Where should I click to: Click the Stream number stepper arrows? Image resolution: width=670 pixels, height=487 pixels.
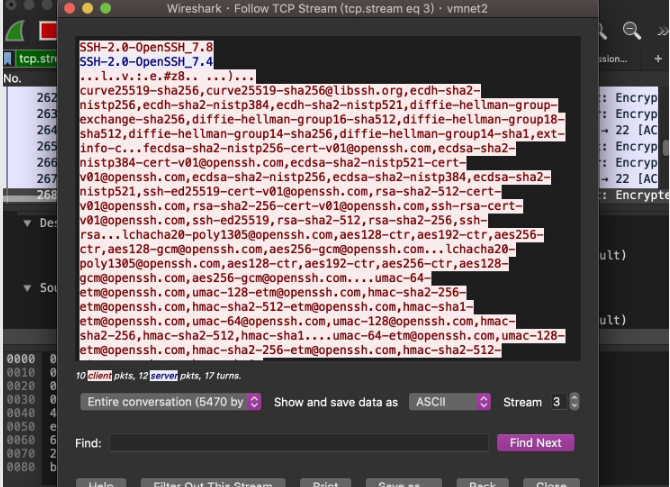tap(574, 402)
